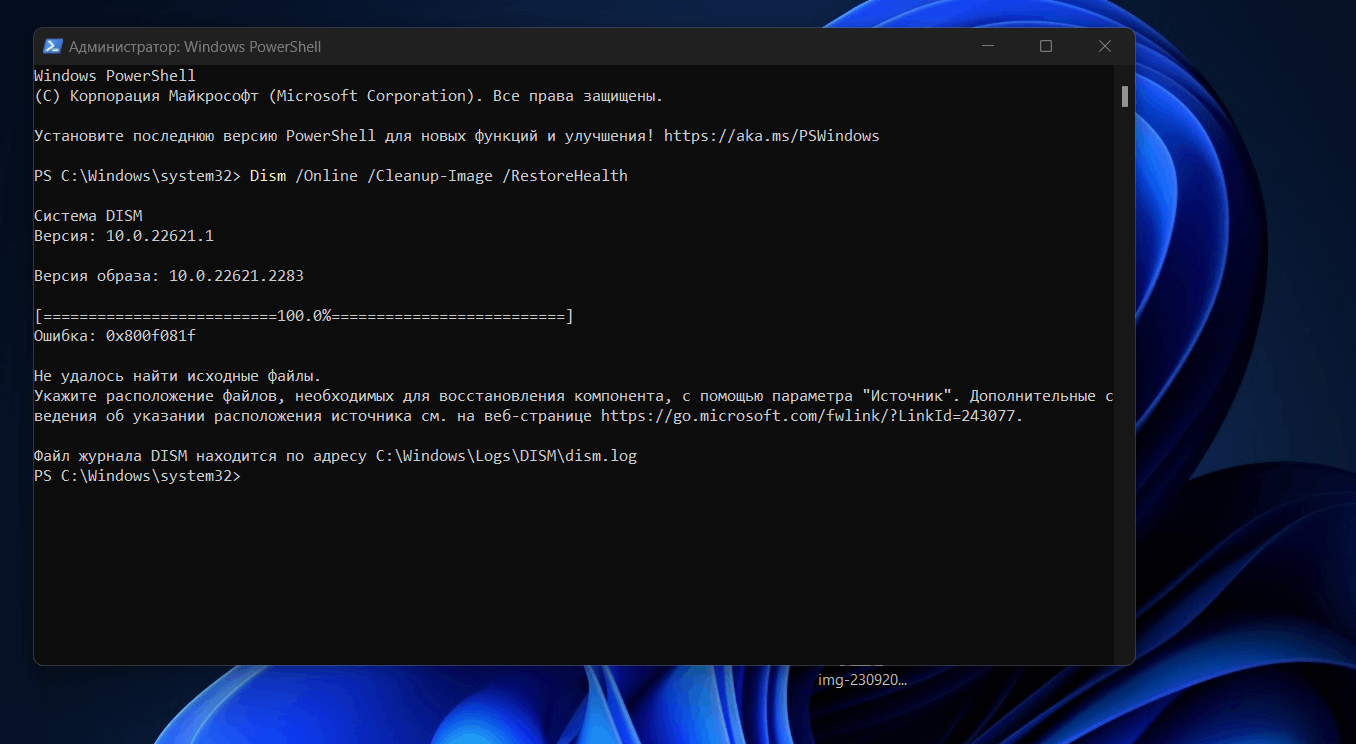Click 'Не удалось найти исходные файлы.' line
The height and width of the screenshot is (744, 1356).
point(178,376)
